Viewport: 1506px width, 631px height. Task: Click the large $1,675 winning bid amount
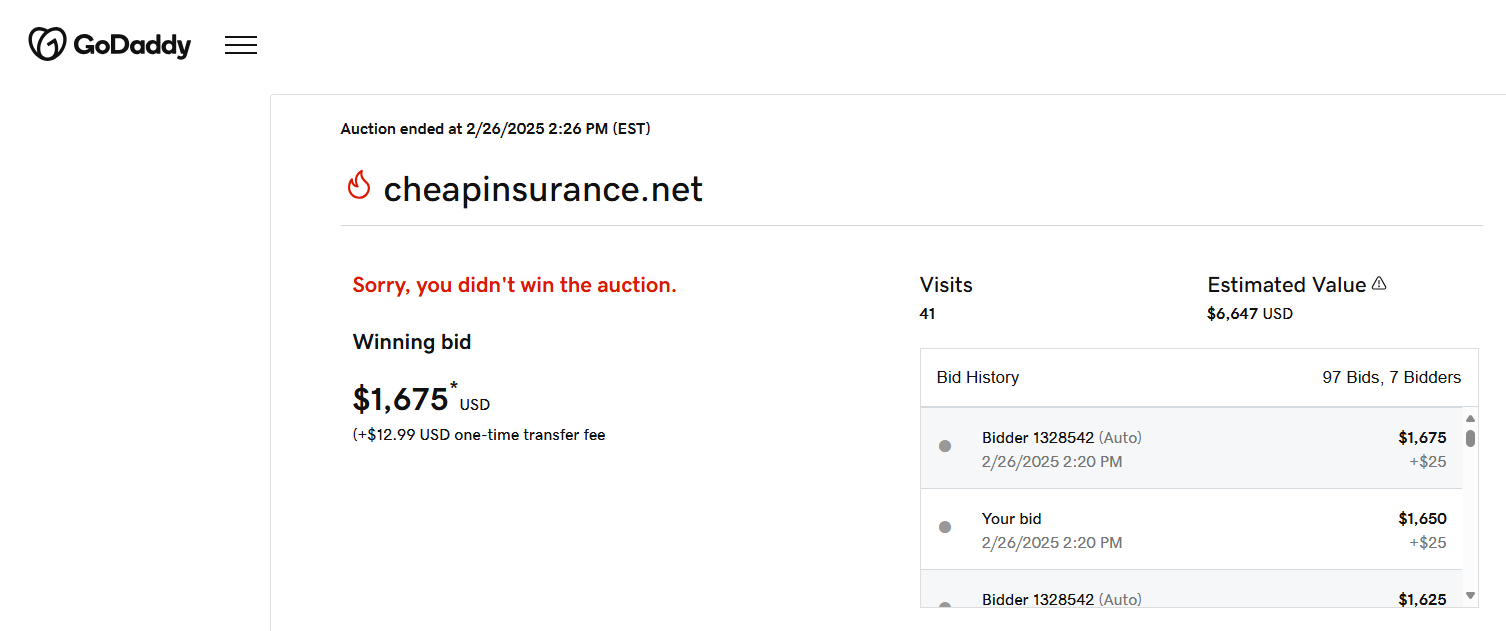pos(400,399)
